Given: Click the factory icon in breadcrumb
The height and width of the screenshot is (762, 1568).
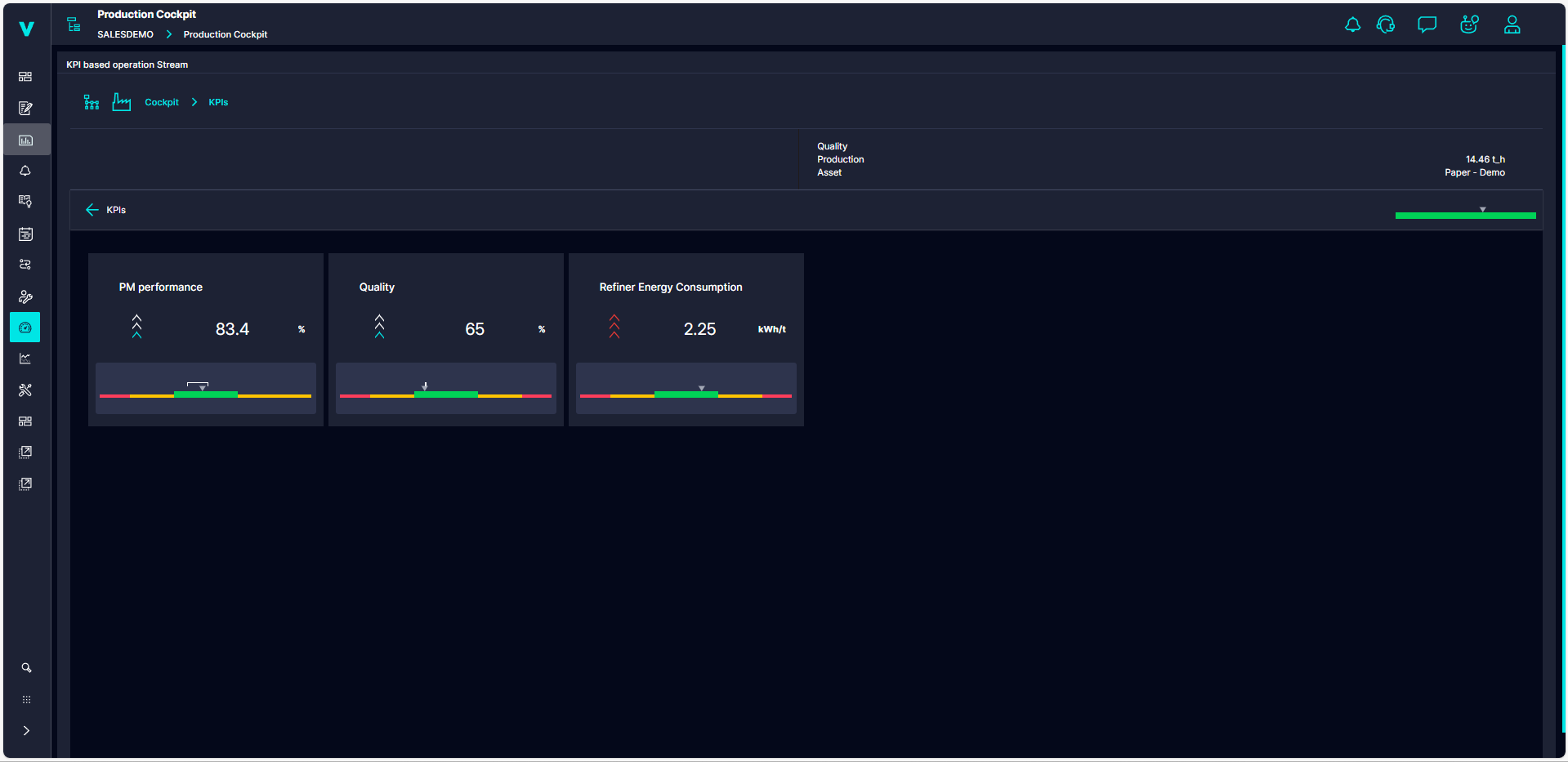Looking at the screenshot, I should point(122,102).
